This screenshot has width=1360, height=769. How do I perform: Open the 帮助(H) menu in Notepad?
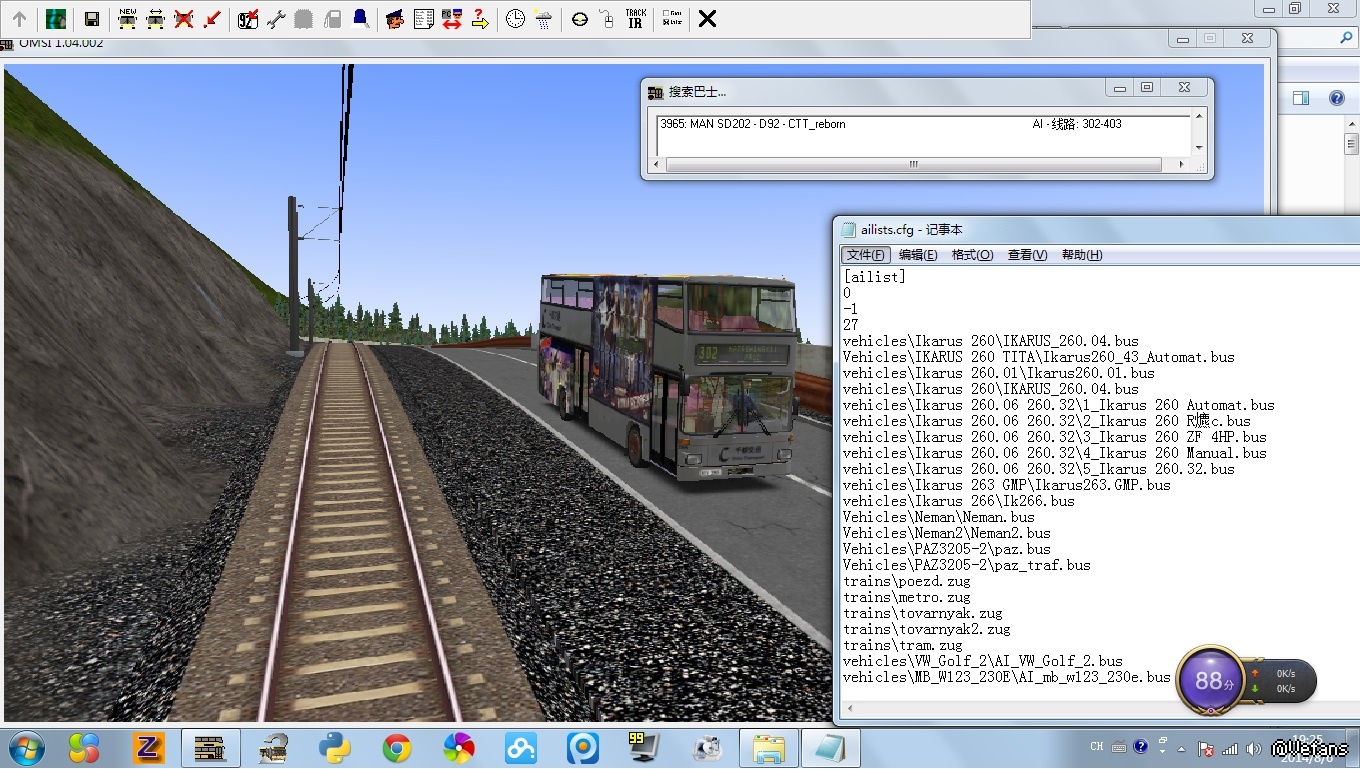click(x=1081, y=255)
